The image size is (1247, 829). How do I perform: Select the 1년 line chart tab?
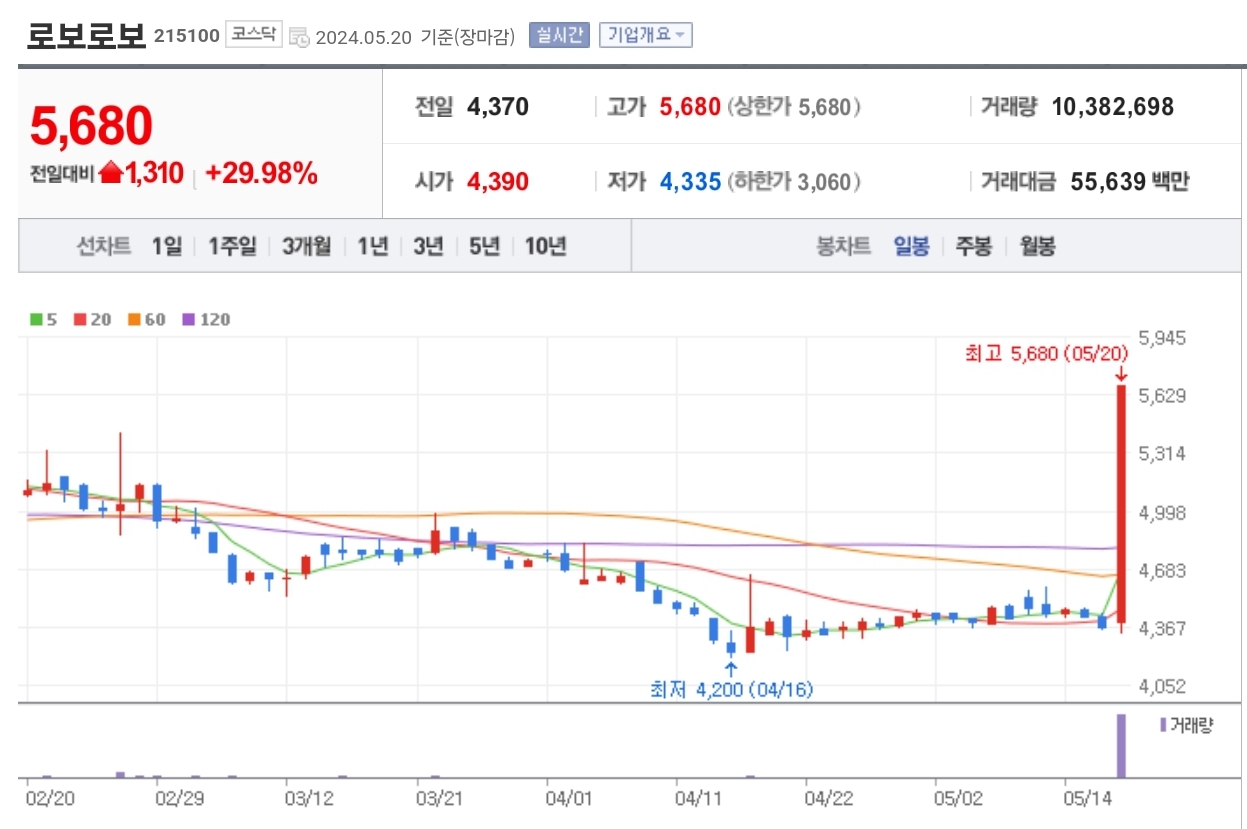(372, 246)
